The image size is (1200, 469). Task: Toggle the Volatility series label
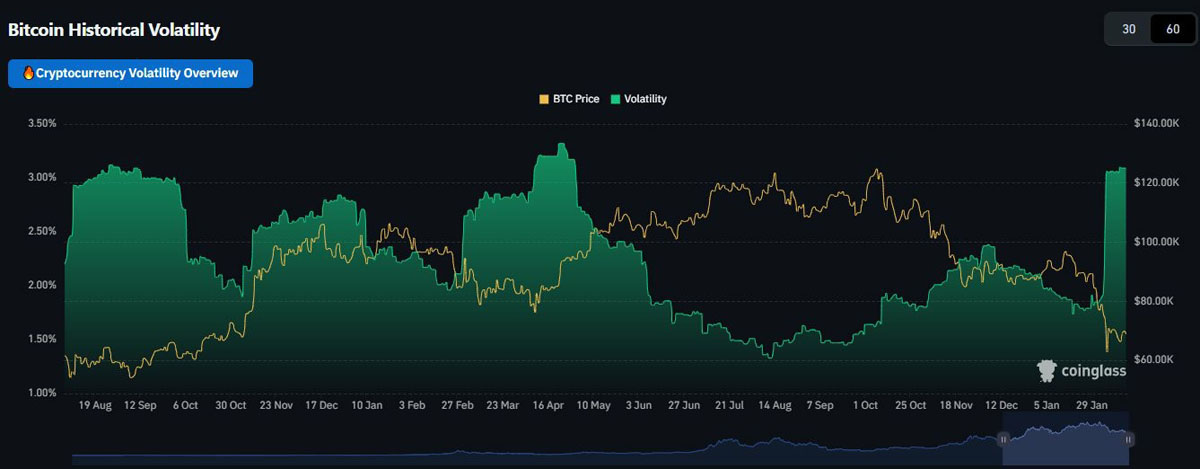click(x=645, y=99)
